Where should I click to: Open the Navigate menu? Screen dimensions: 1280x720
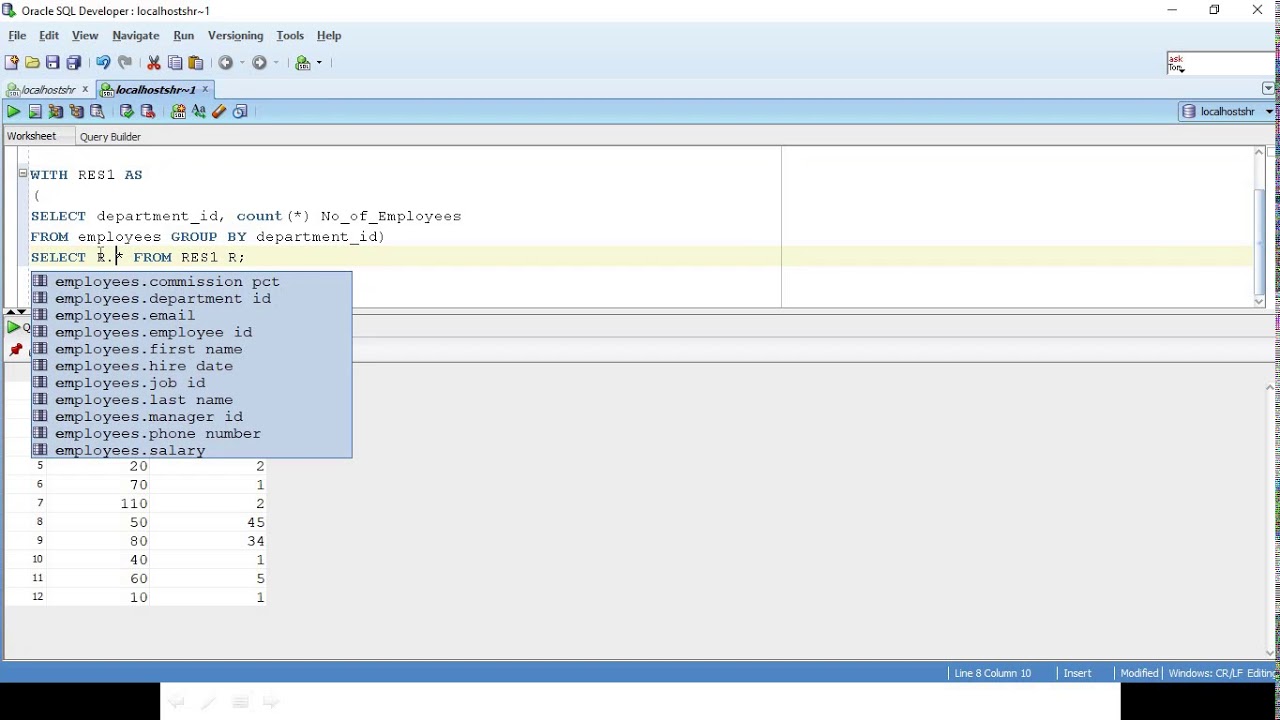click(136, 36)
